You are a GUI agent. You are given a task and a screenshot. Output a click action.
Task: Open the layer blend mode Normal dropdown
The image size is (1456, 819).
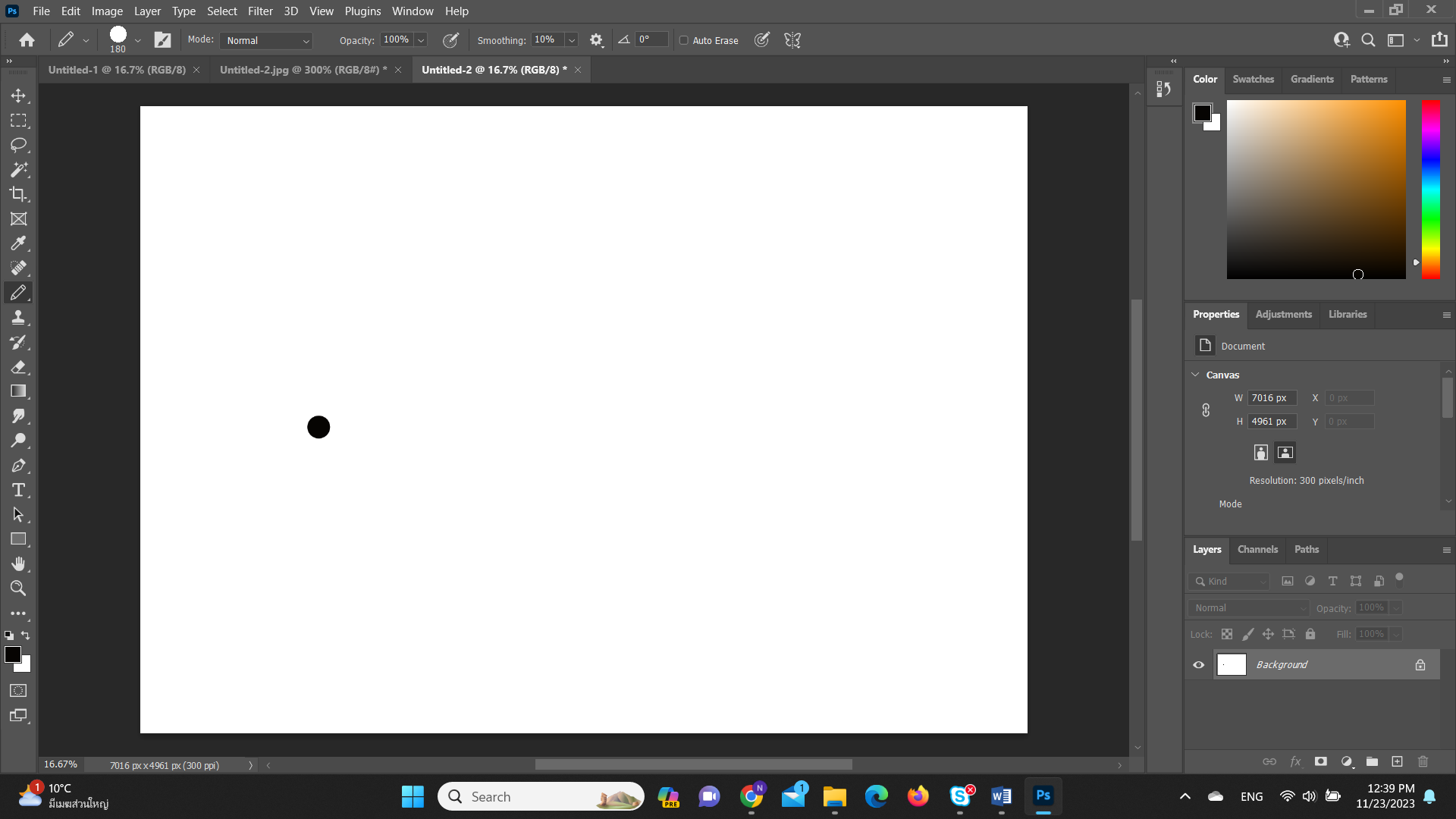(x=1249, y=607)
